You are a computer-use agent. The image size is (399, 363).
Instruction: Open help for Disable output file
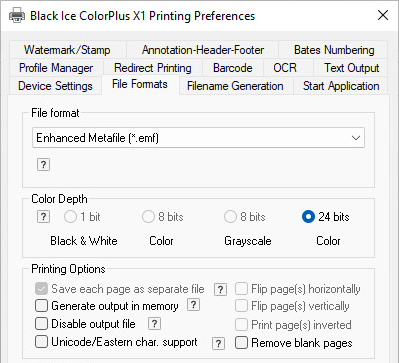154,323
